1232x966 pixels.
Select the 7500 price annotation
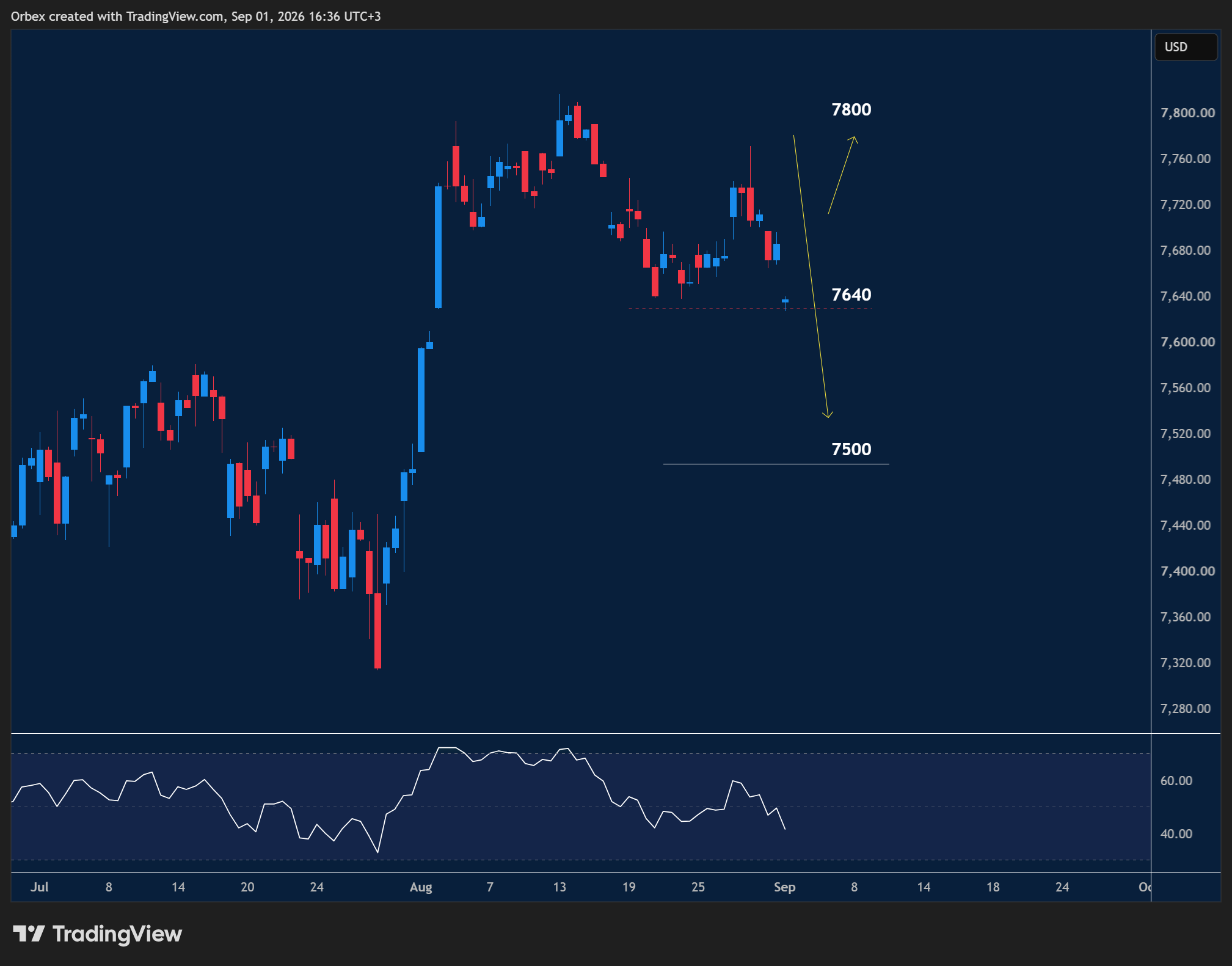pos(851,450)
